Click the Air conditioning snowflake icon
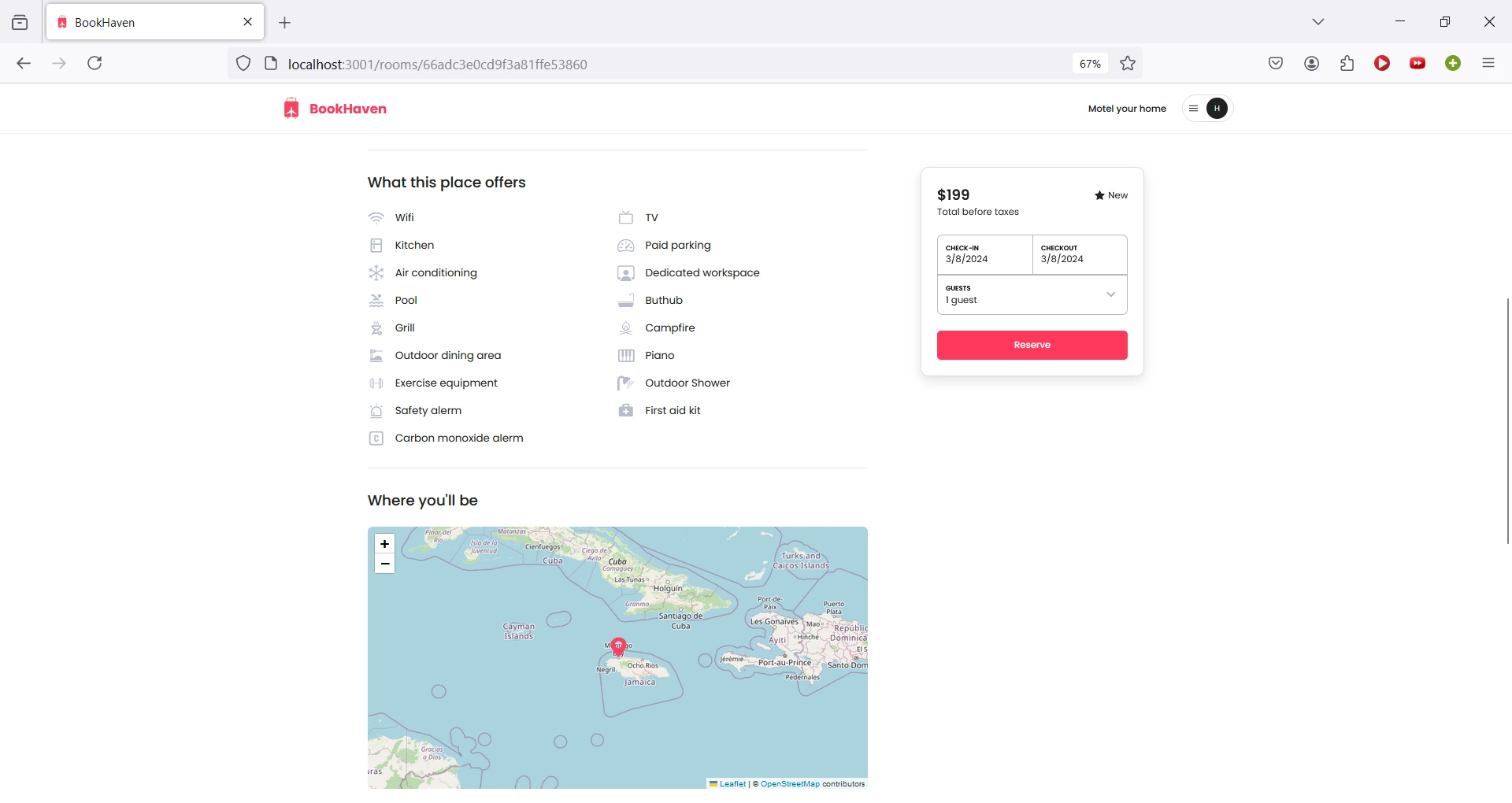Image resolution: width=1512 pixels, height=803 pixels. click(376, 273)
